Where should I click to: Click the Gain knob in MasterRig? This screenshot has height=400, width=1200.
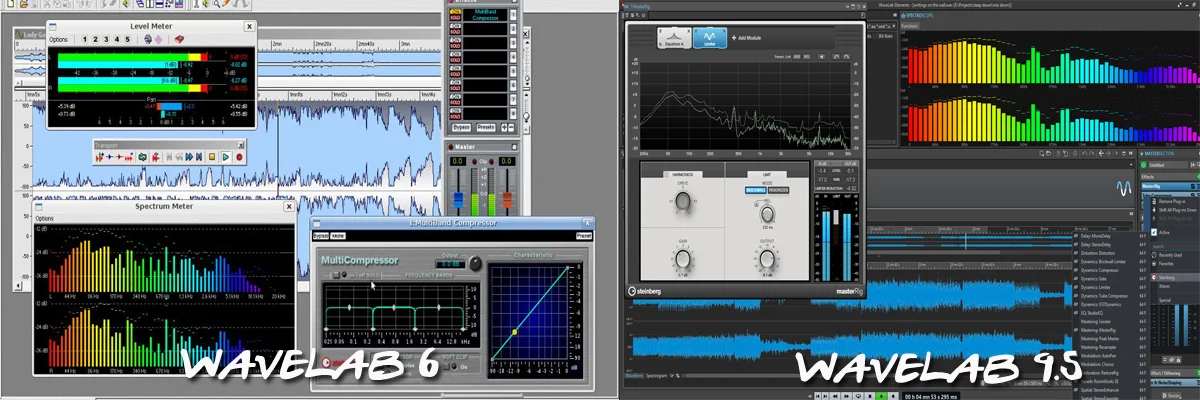(681, 261)
